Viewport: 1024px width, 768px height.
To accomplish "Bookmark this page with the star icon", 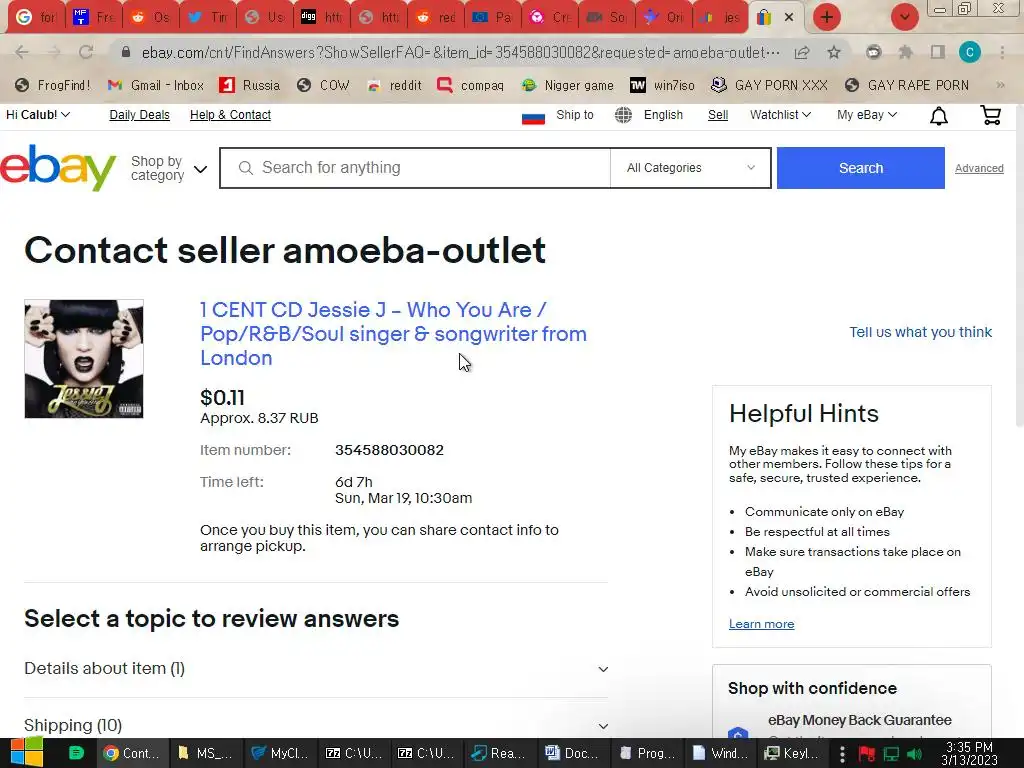I will (834, 52).
